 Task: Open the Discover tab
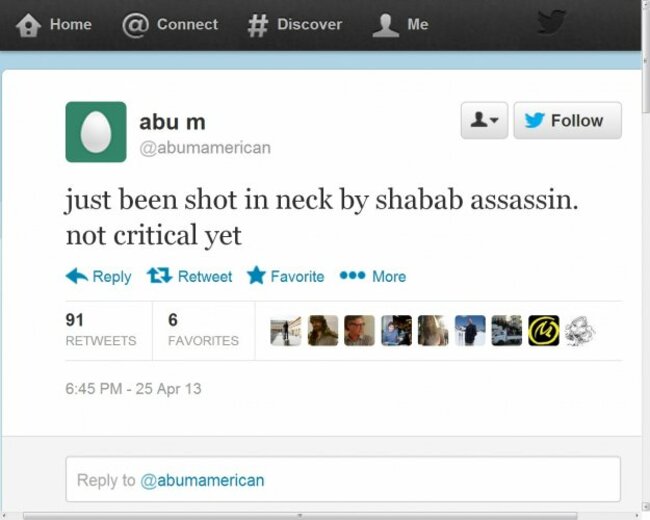pyautogui.click(x=295, y=24)
